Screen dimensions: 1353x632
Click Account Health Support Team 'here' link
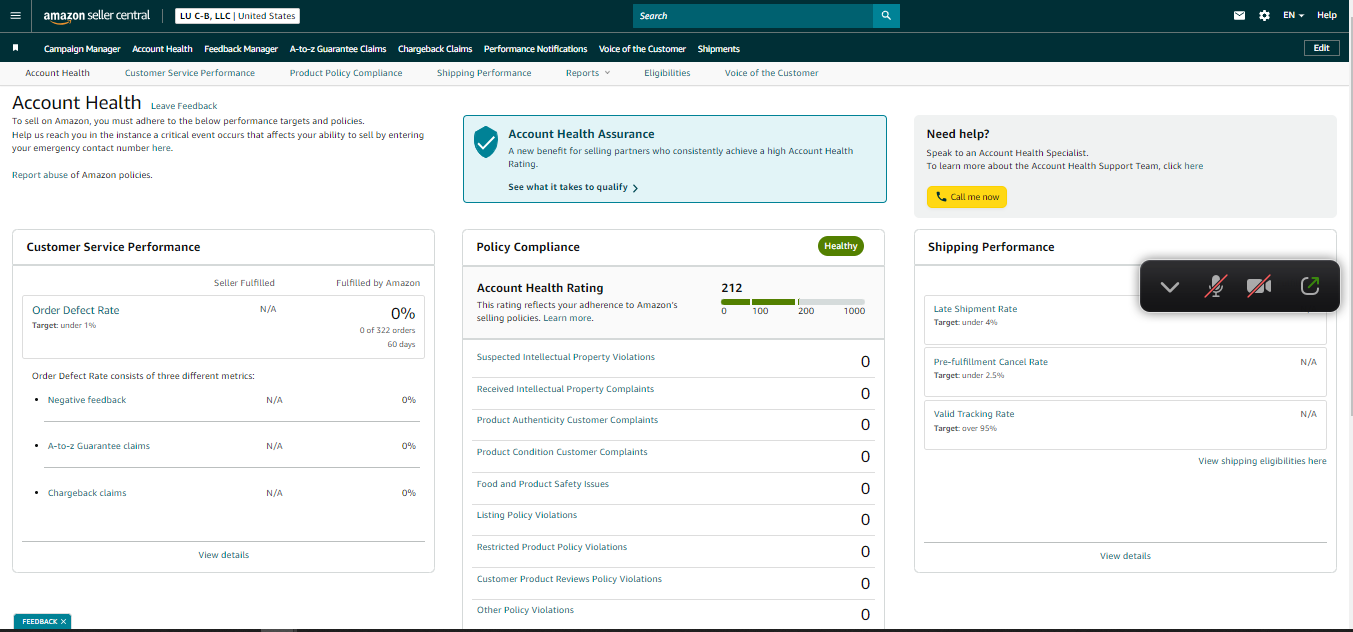(1194, 166)
